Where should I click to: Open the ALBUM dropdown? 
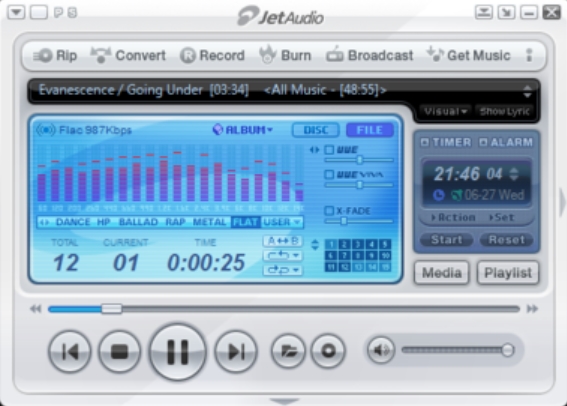(x=242, y=130)
